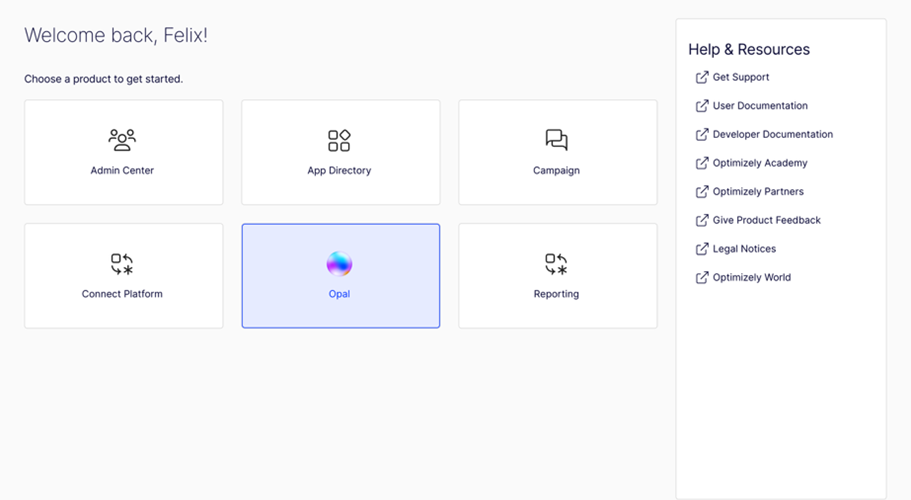Click the Get Support text link
Image resolution: width=911 pixels, height=500 pixels.
pyautogui.click(x=740, y=77)
